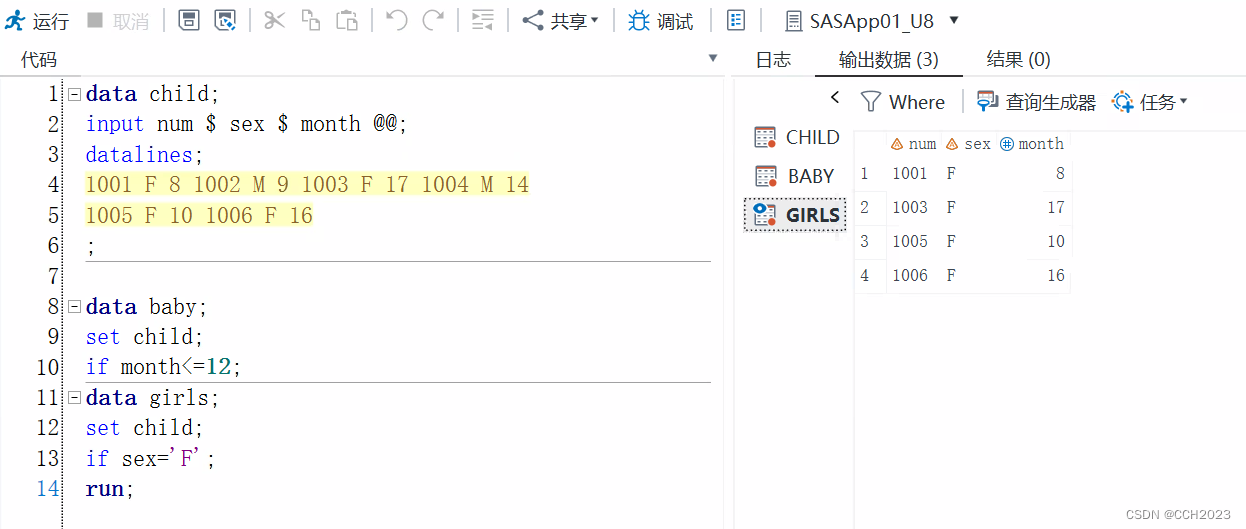Screen dimensions: 1246x529
Task: Switch to the Results (0) tab
Action: tap(1018, 60)
